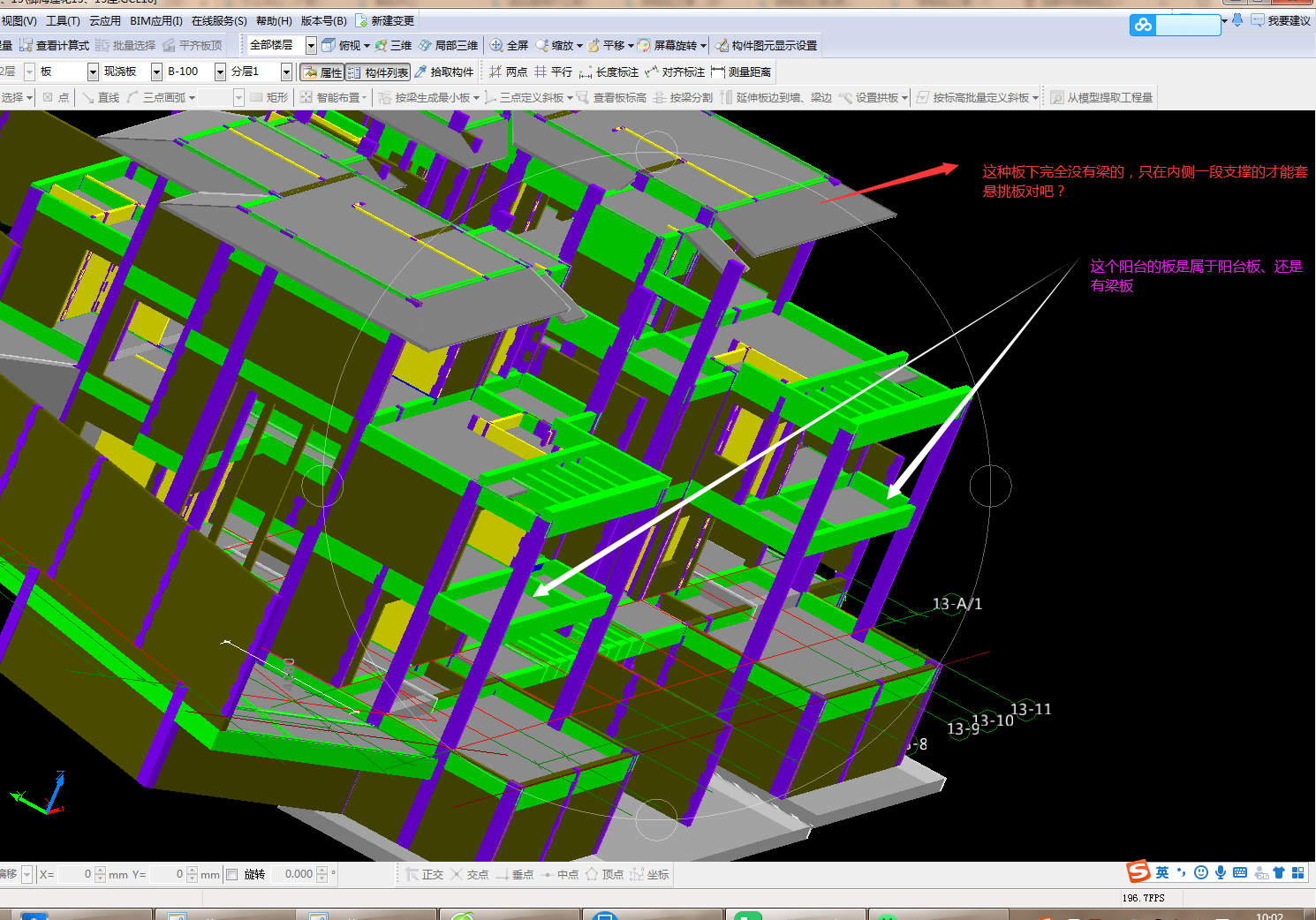This screenshot has height=920, width=1316.
Task: Expand the 设置拱板 dropdown
Action: point(905,98)
